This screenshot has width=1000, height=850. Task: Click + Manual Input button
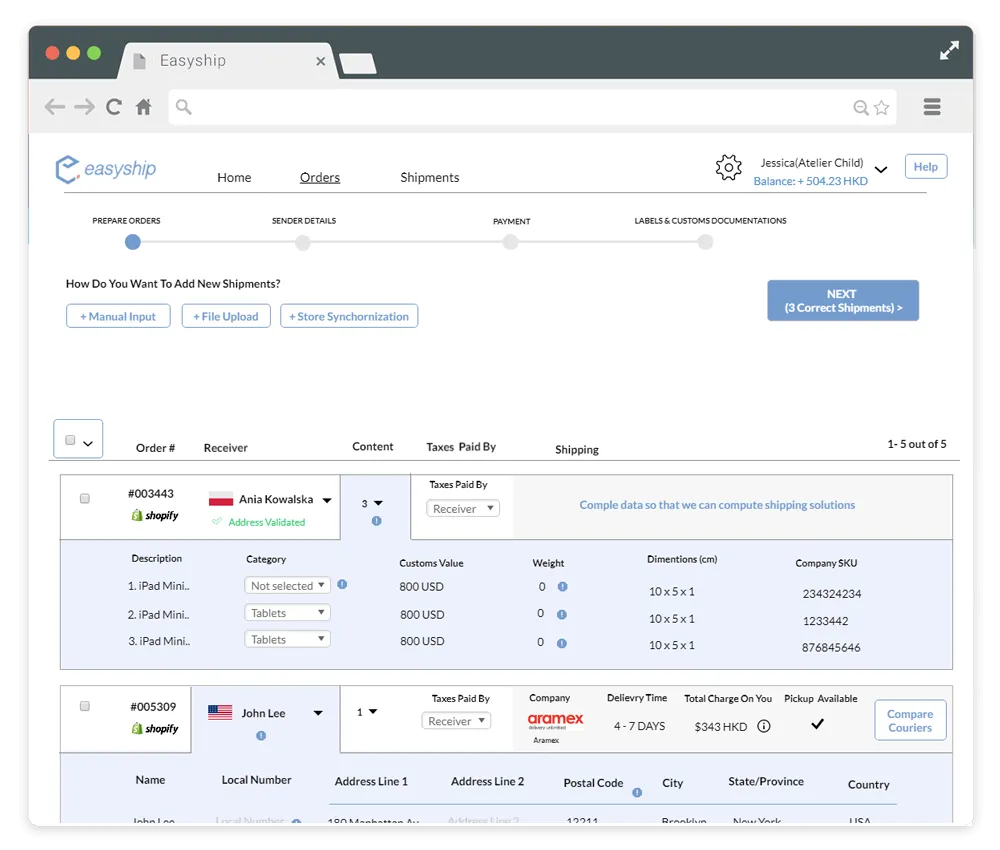118,316
